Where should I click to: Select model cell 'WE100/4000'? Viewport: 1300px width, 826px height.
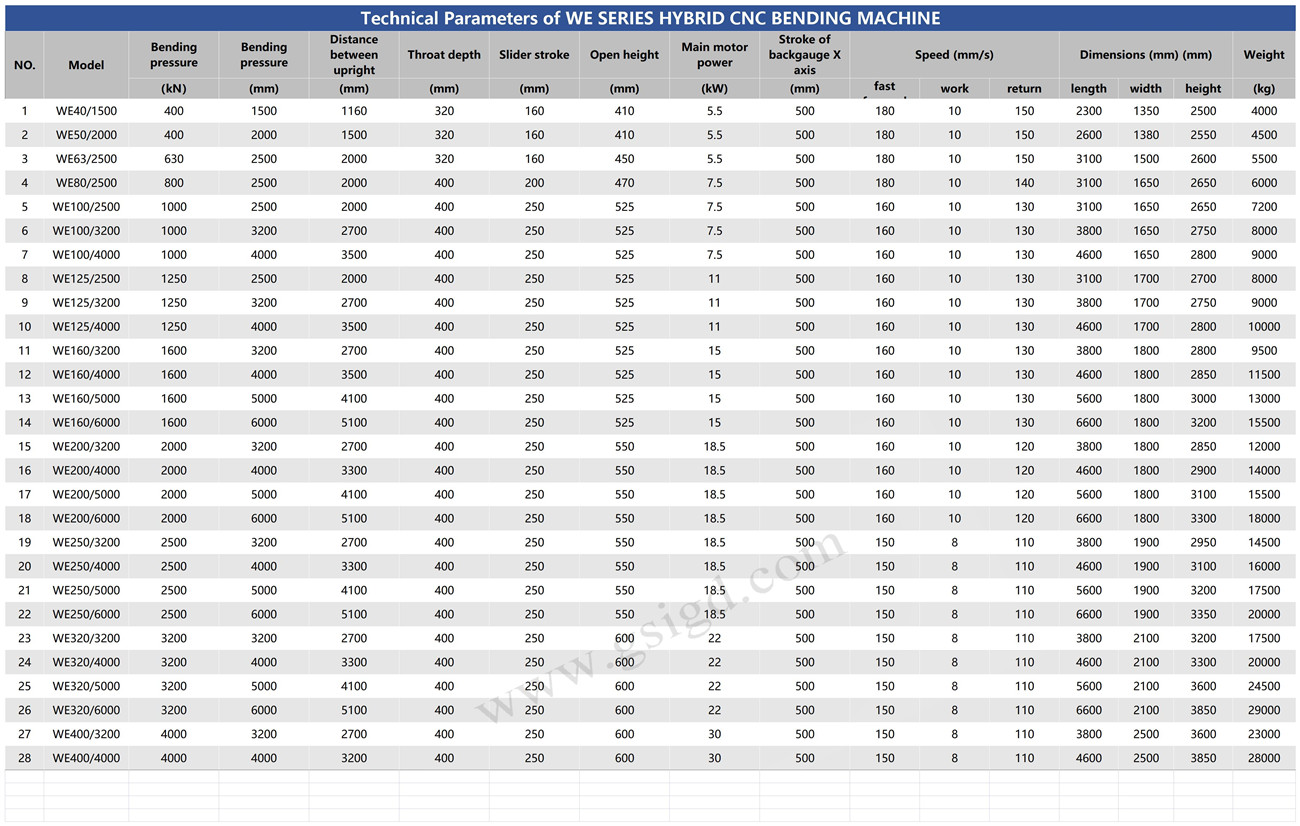coord(86,255)
